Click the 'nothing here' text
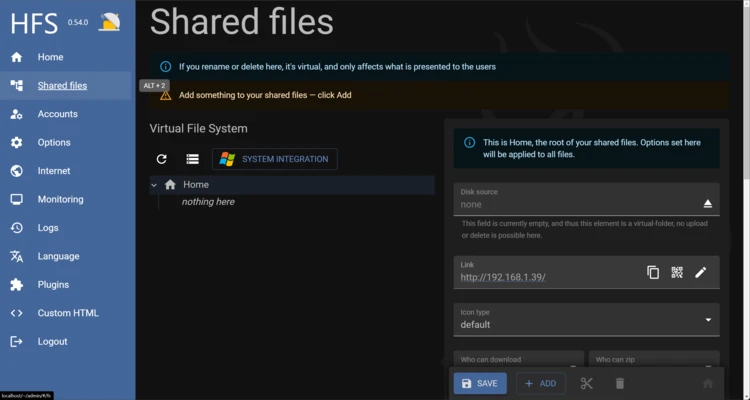The height and width of the screenshot is (400, 750). point(208,202)
